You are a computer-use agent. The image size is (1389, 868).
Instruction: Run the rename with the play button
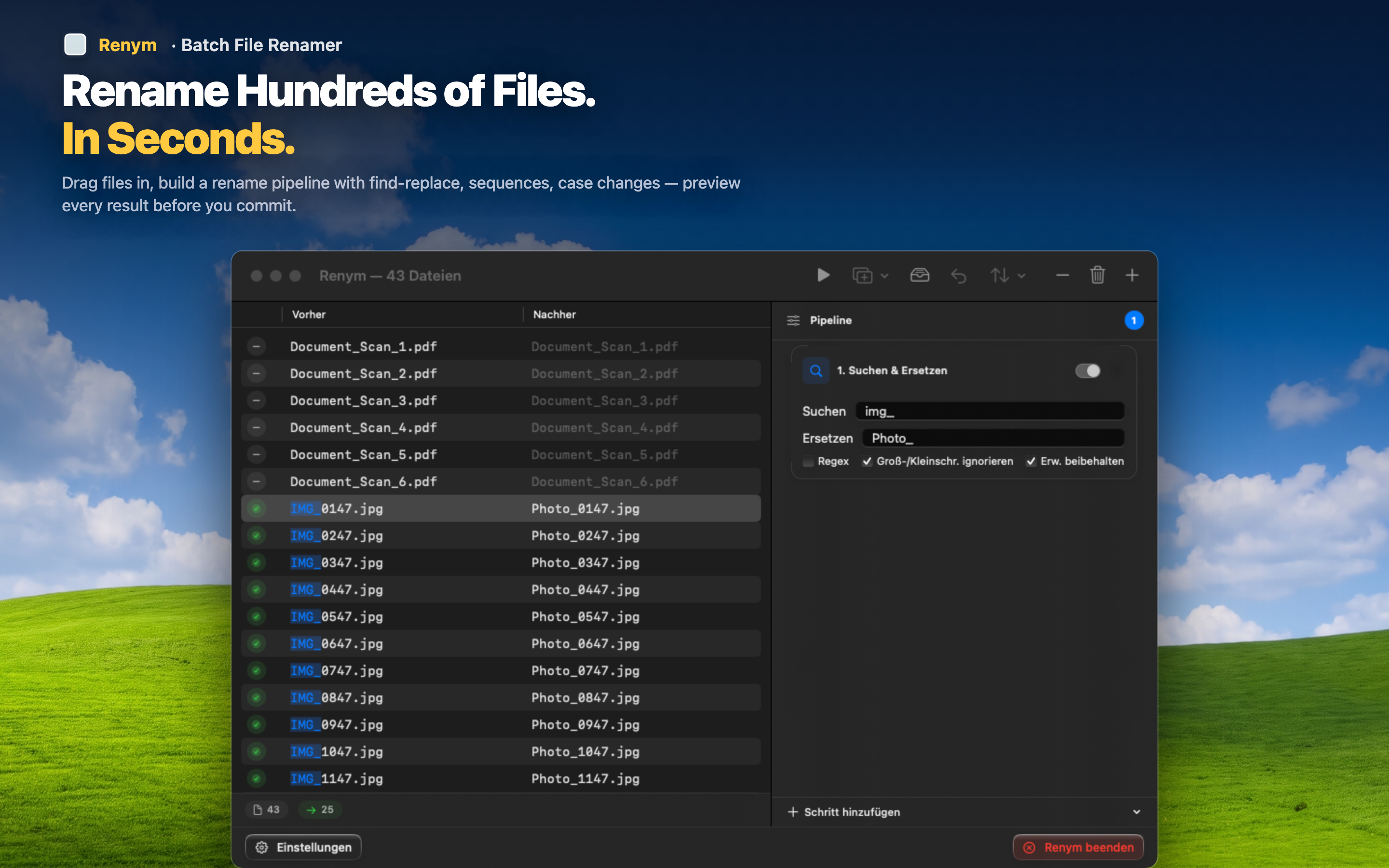tap(823, 275)
